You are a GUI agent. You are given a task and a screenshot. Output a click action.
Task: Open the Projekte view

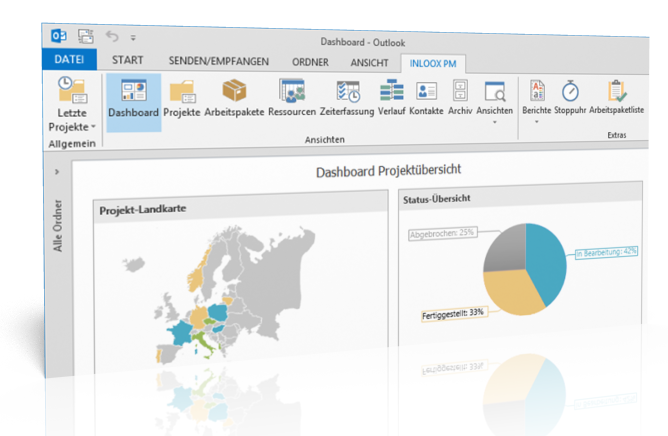(182, 98)
